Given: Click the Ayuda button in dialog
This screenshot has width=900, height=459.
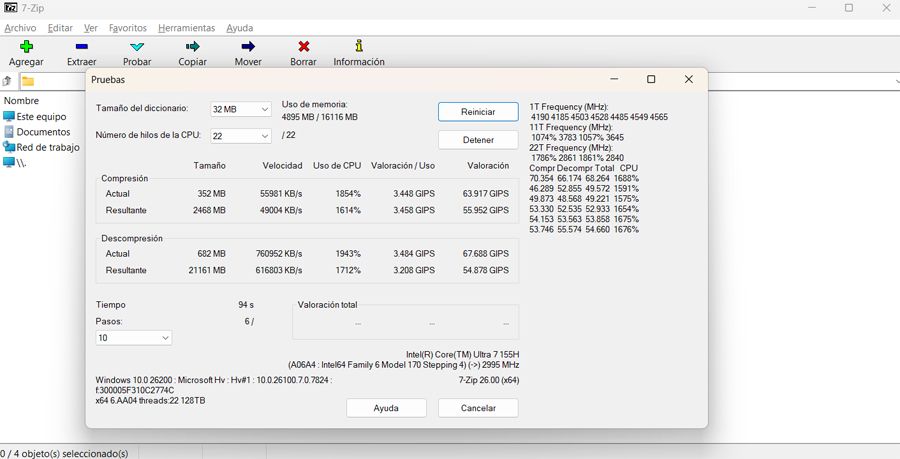Looking at the screenshot, I should pyautogui.click(x=386, y=408).
